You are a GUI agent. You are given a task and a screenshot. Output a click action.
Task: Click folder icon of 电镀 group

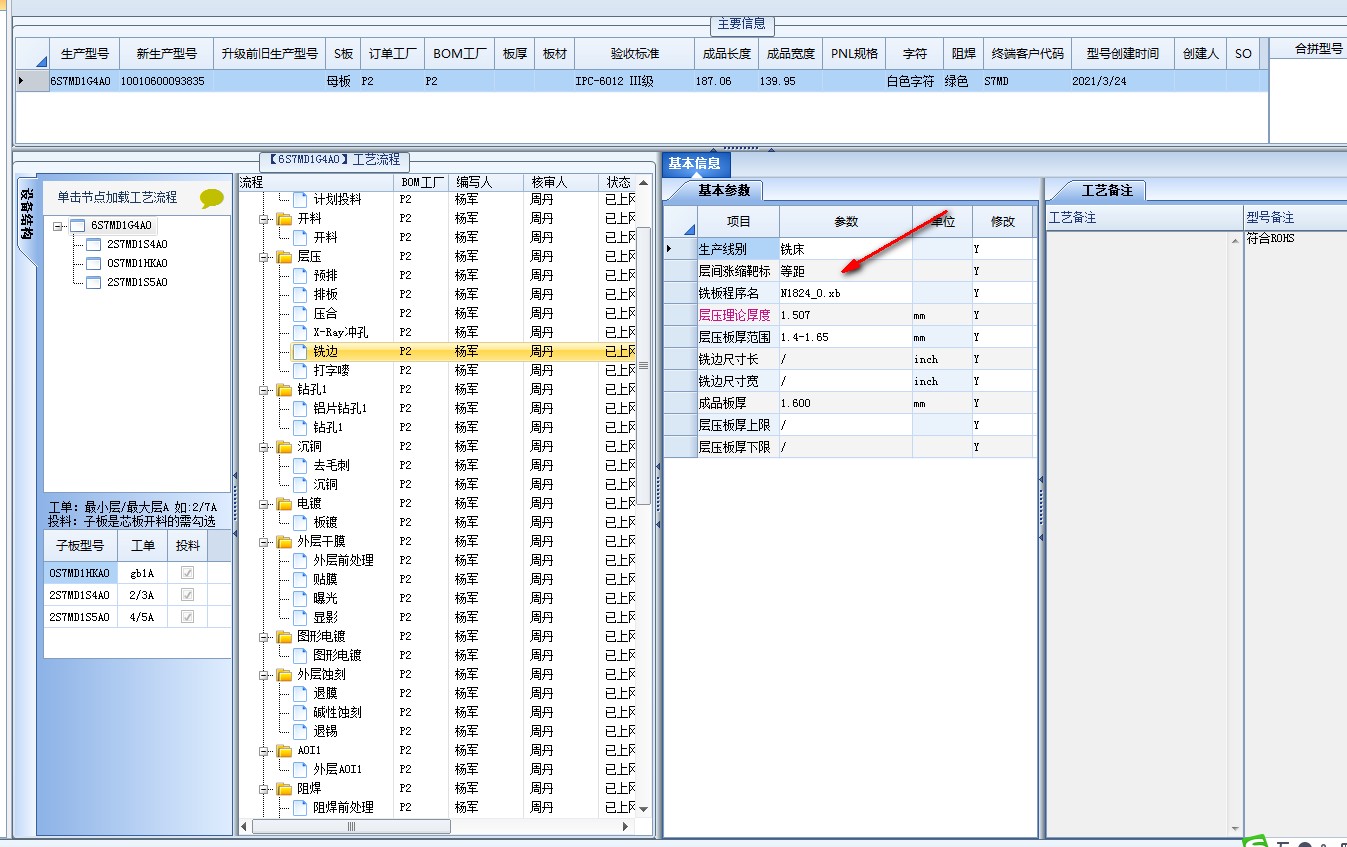(x=284, y=504)
